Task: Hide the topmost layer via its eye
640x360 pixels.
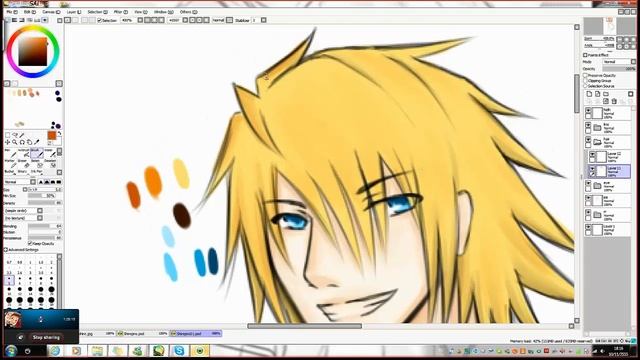Action: [x=588, y=111]
